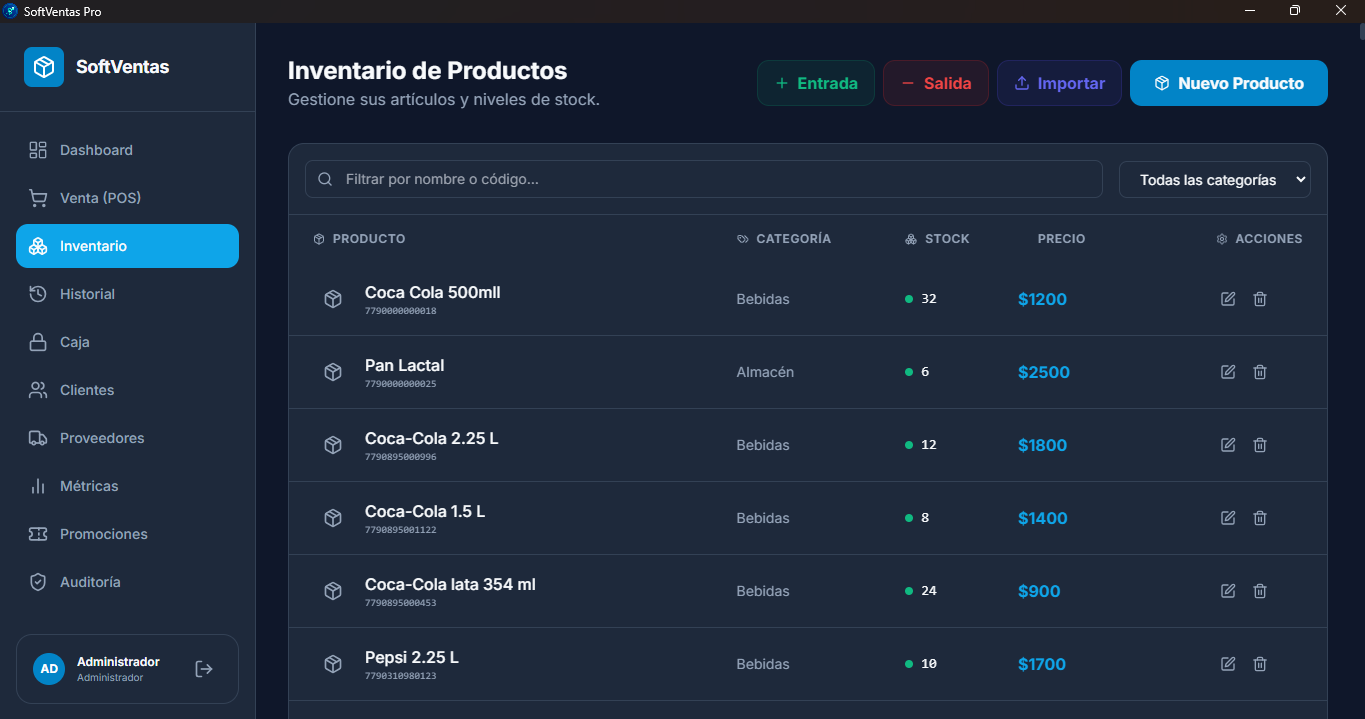Click the Métricas bar chart icon
This screenshot has height=719, width=1365.
38,485
